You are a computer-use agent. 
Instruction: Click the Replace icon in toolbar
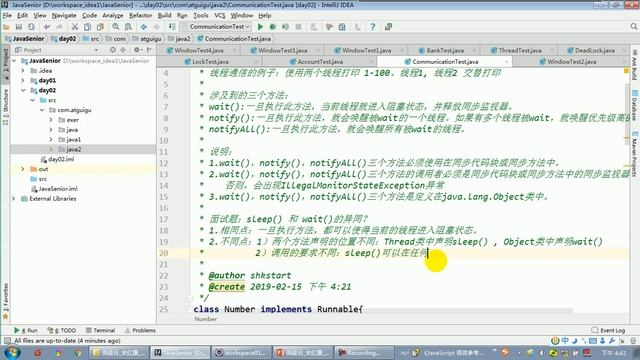click(x=128, y=27)
